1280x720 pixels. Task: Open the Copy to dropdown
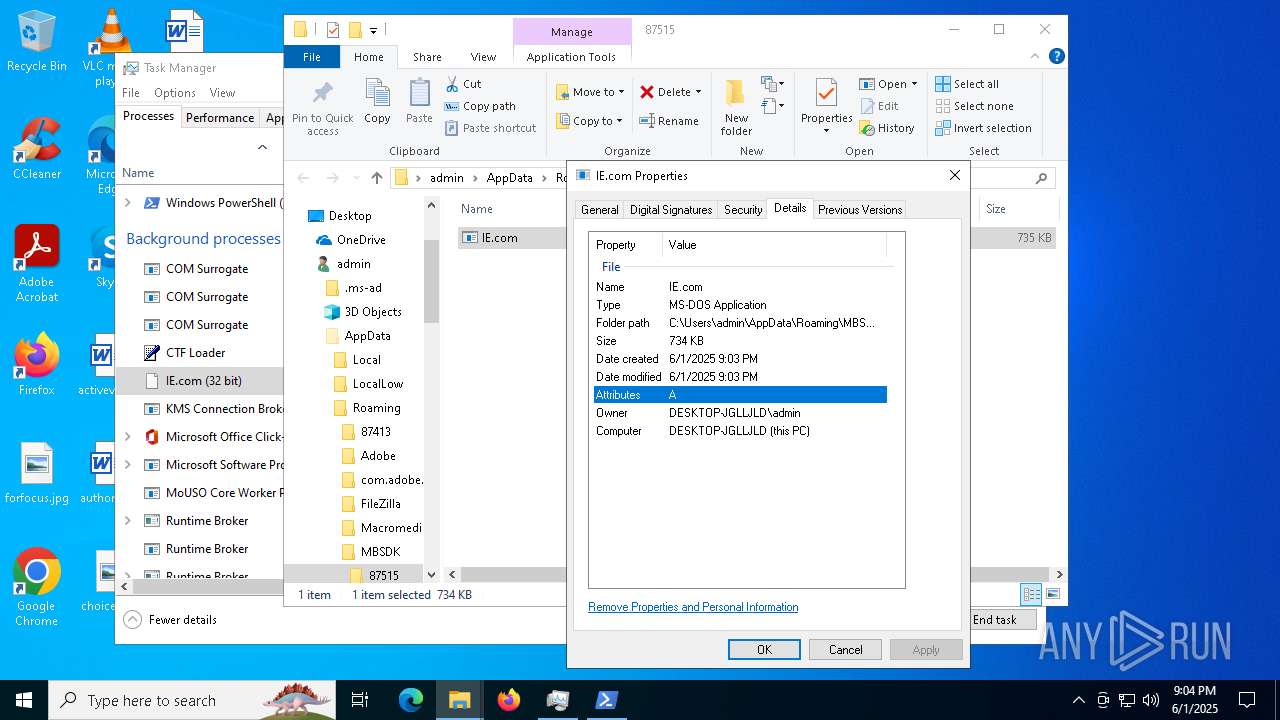tap(590, 121)
